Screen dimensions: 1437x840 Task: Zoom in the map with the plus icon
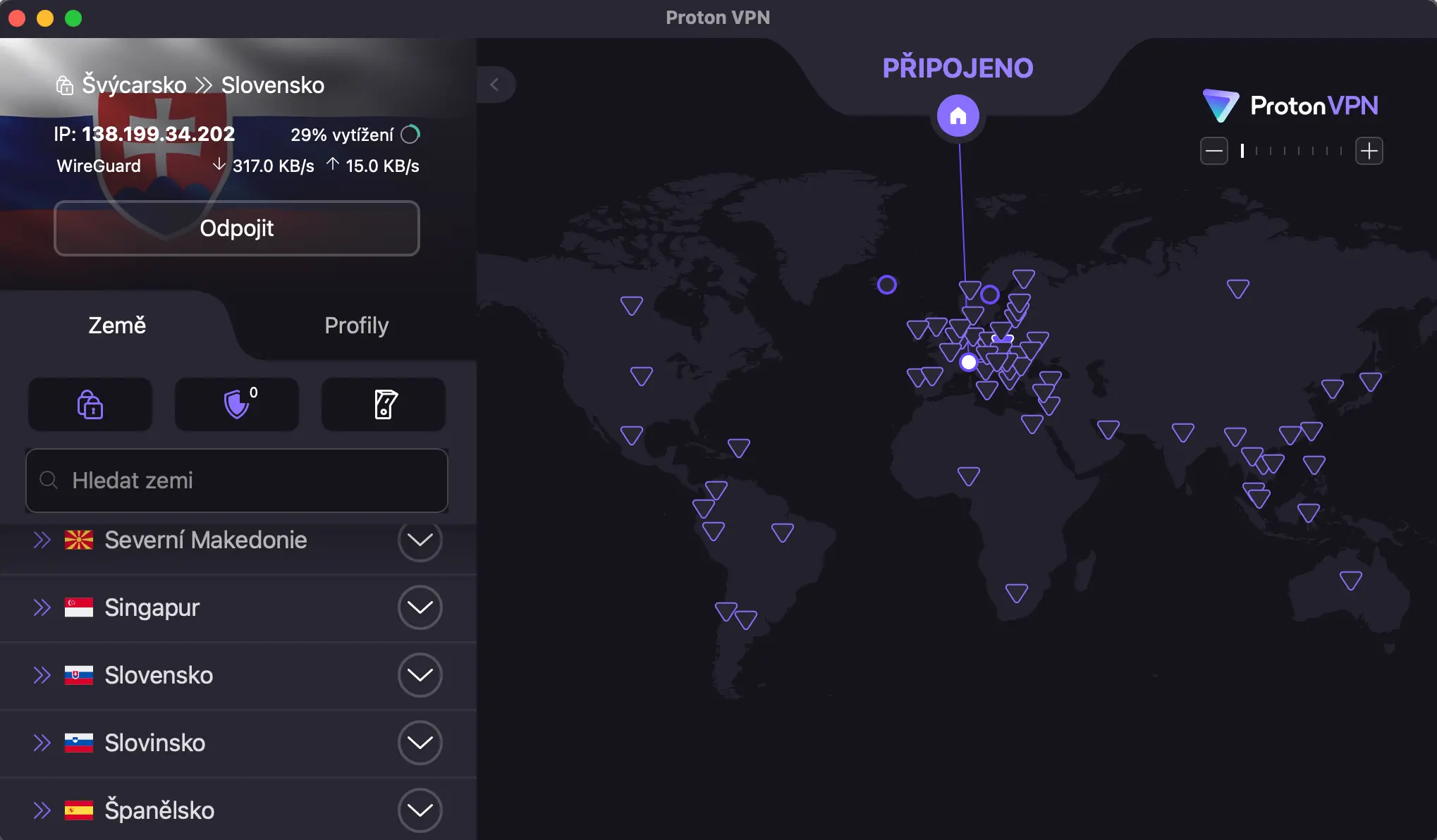[1370, 150]
